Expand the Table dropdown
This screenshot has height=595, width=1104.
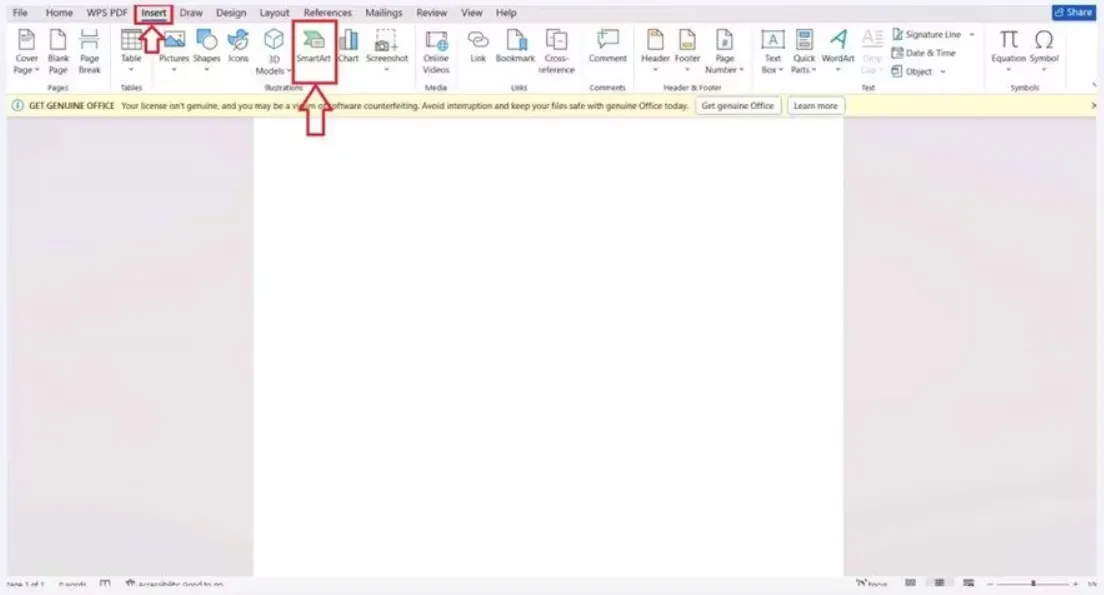[x=131, y=70]
